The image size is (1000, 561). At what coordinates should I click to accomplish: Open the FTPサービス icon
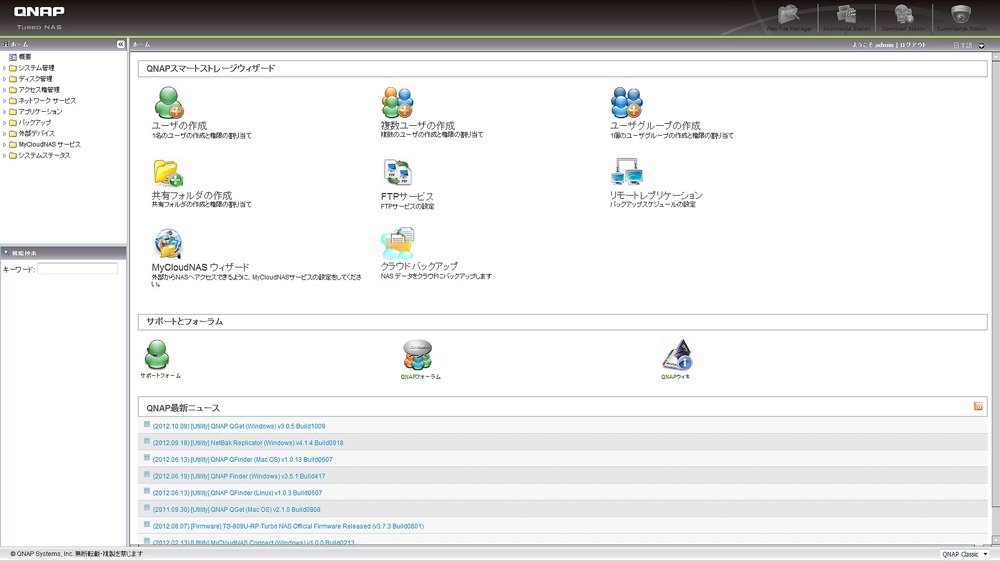[x=397, y=173]
